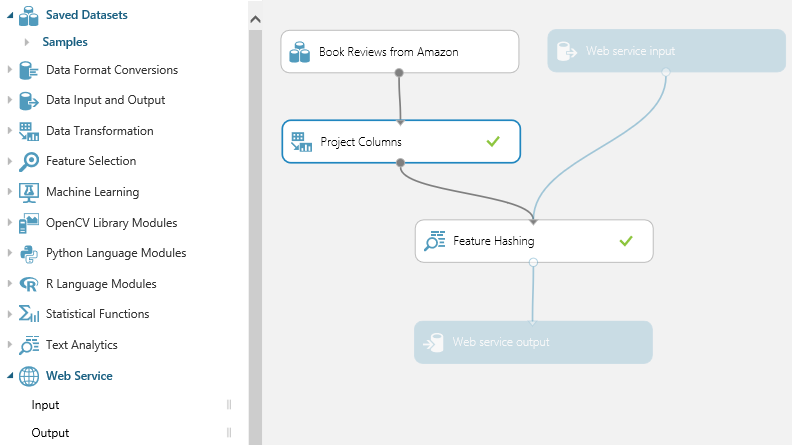Click green checkmark on Project Columns
792x445 pixels.
coord(493,141)
